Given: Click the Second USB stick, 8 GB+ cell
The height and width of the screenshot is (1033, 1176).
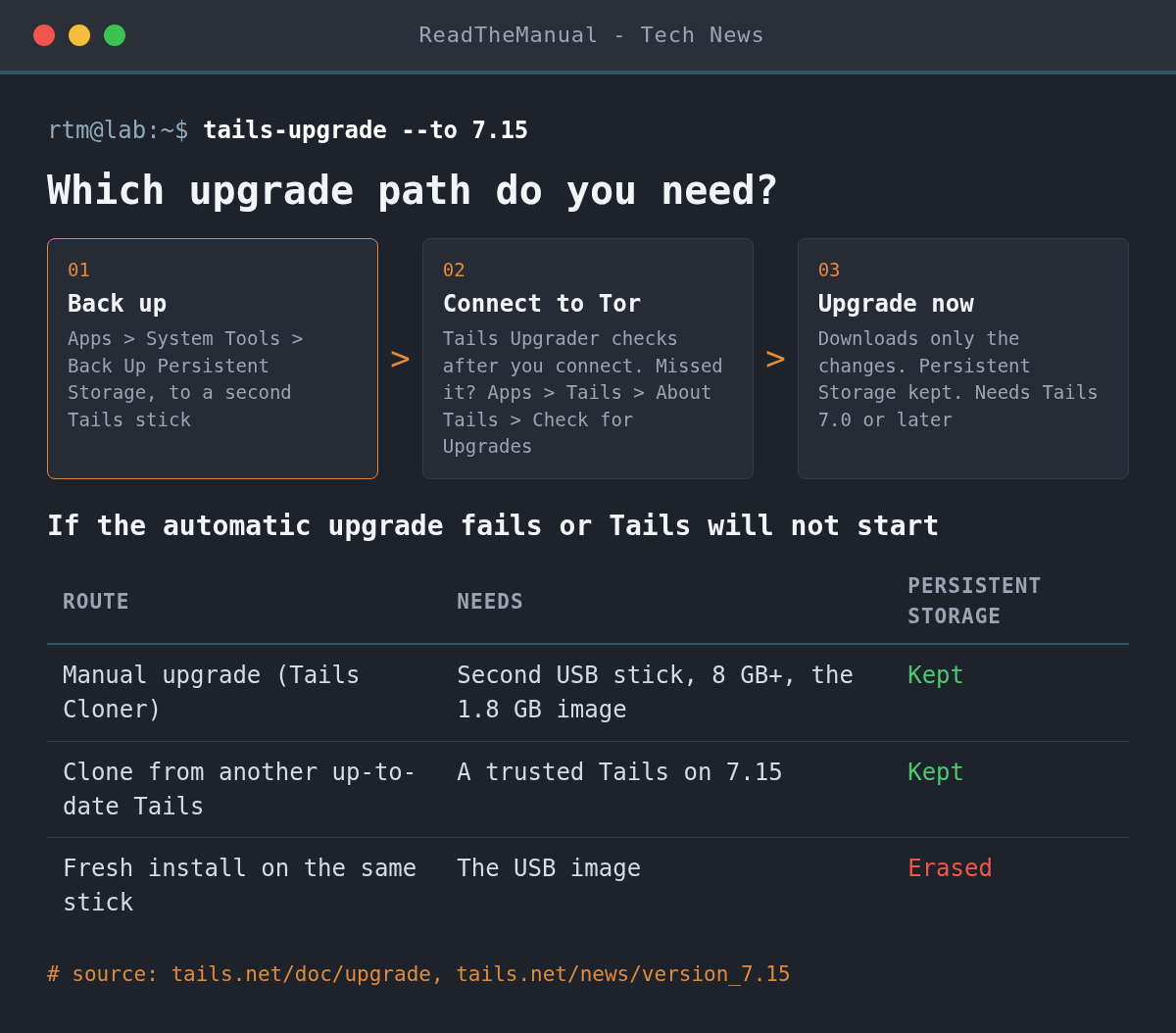Looking at the screenshot, I should point(656,692).
